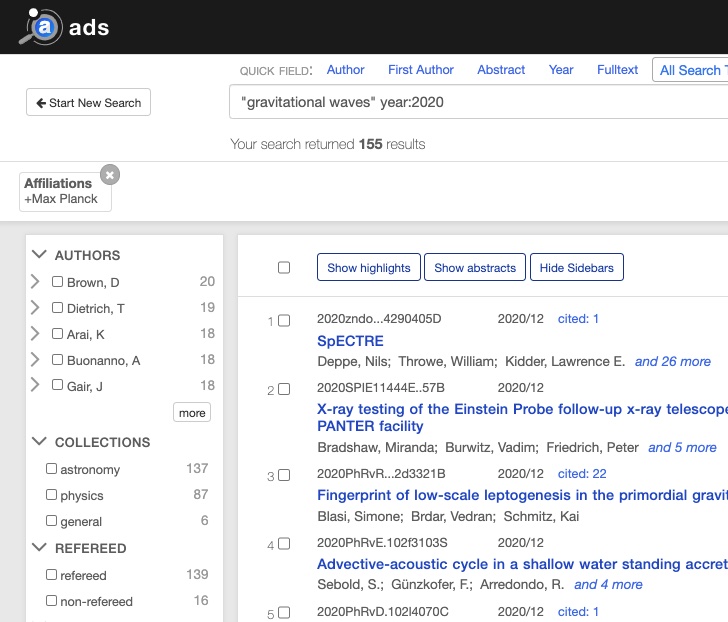Collapse the Authors facet section
Image resolution: width=728 pixels, height=622 pixels.
(40, 255)
